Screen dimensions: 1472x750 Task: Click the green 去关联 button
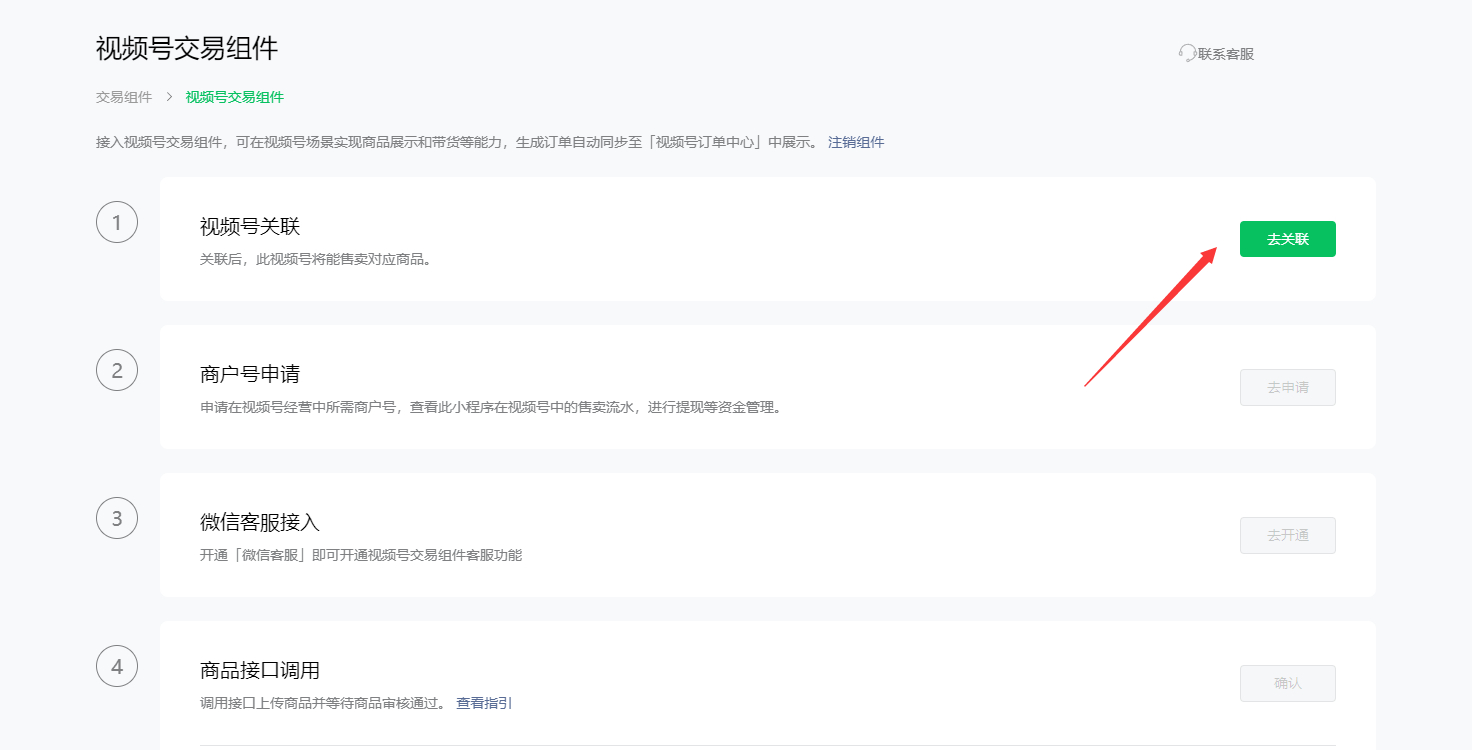coord(1288,239)
